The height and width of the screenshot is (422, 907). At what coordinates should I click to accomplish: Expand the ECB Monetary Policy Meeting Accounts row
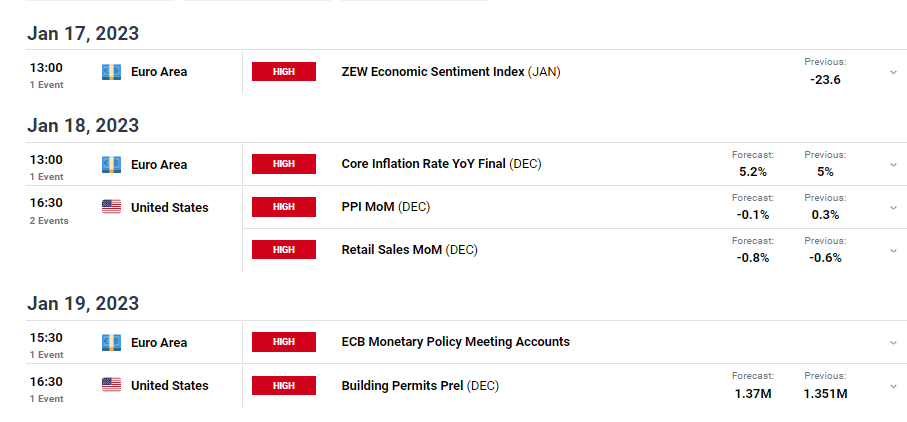(894, 343)
